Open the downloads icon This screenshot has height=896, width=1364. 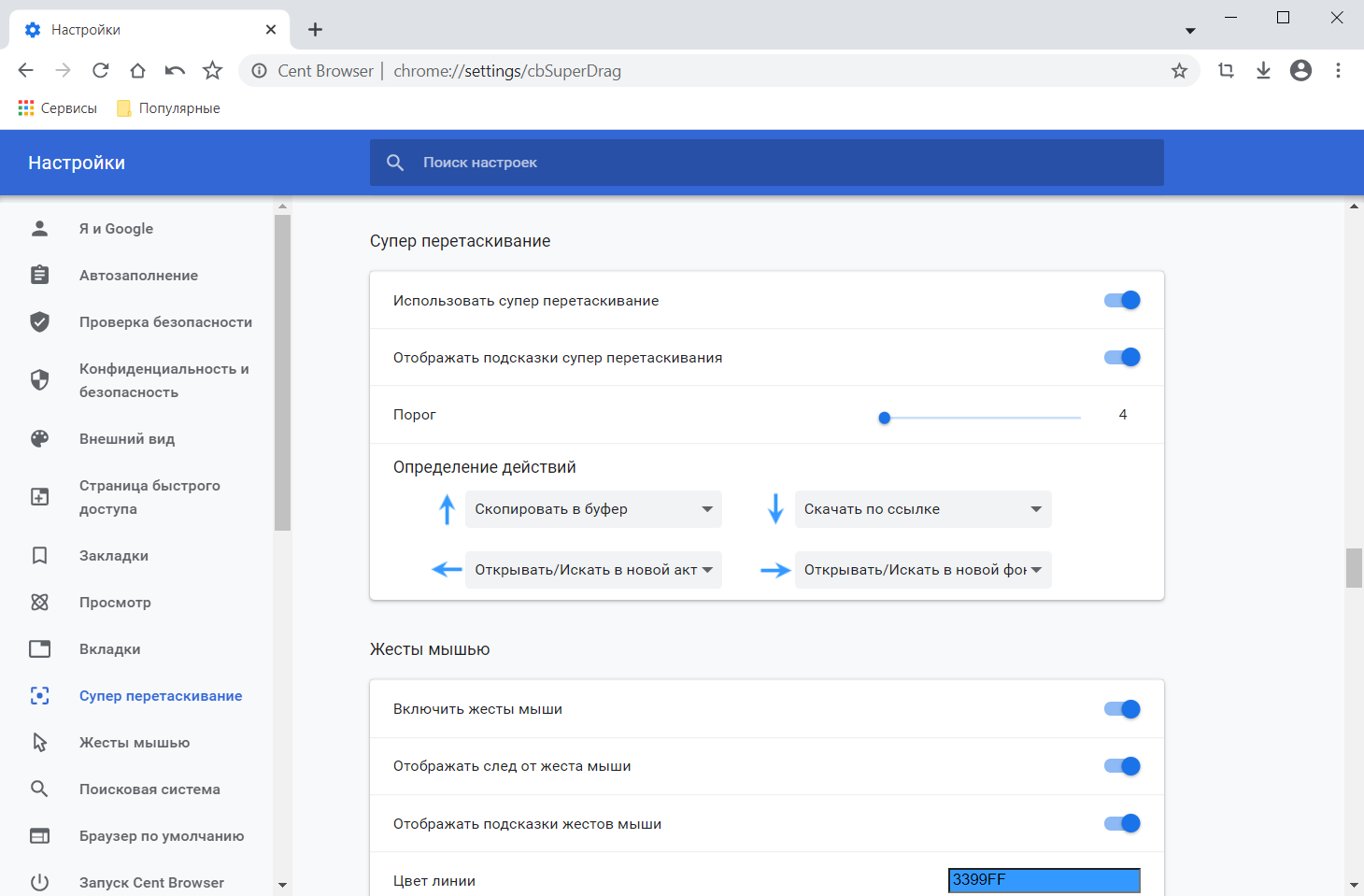1263,70
